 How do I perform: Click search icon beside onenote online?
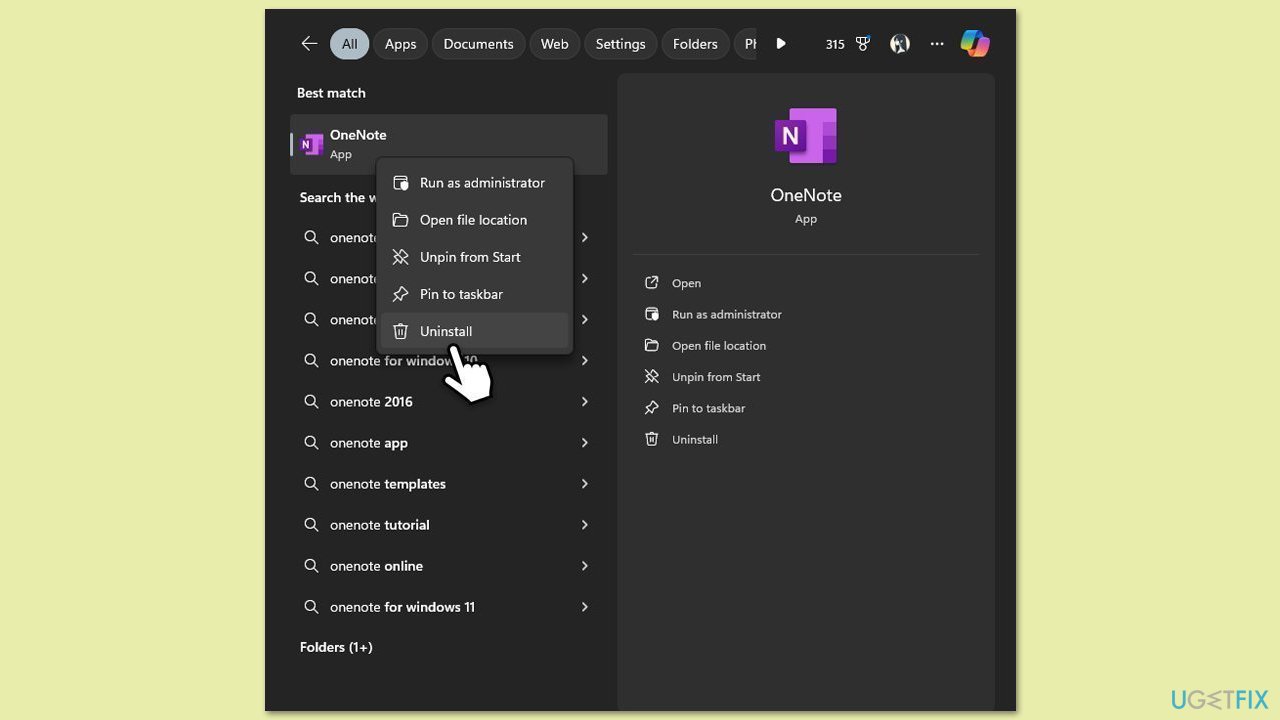click(x=312, y=566)
